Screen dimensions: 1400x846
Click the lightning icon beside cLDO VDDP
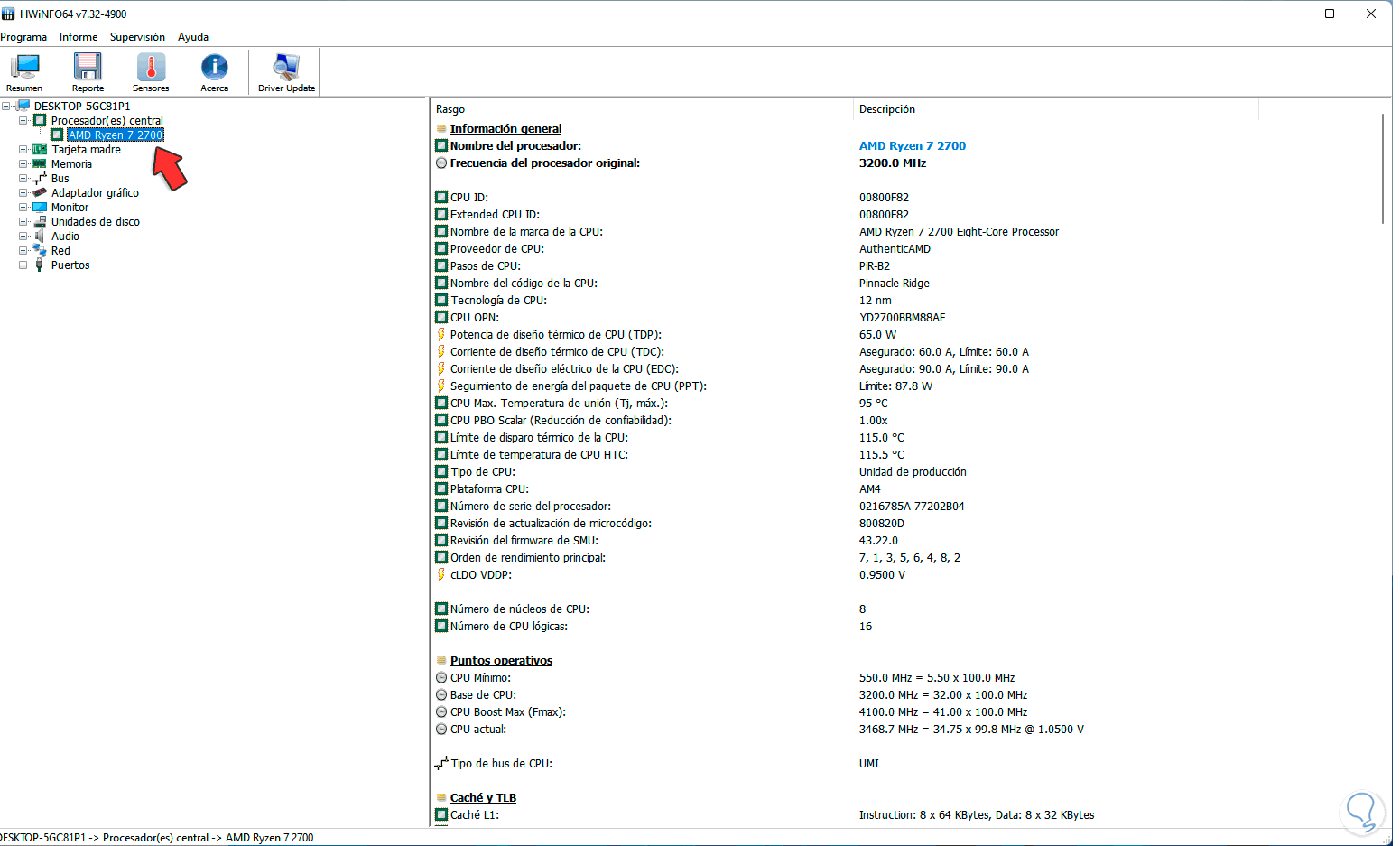(x=441, y=574)
